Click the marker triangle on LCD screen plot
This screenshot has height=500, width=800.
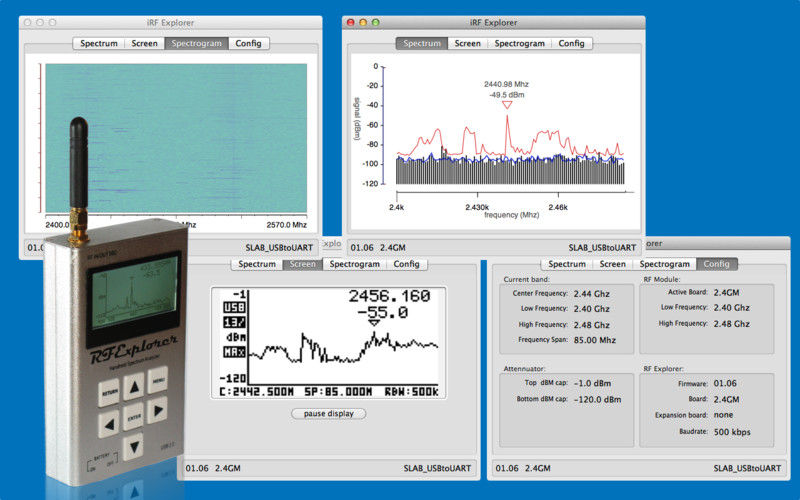(x=374, y=323)
